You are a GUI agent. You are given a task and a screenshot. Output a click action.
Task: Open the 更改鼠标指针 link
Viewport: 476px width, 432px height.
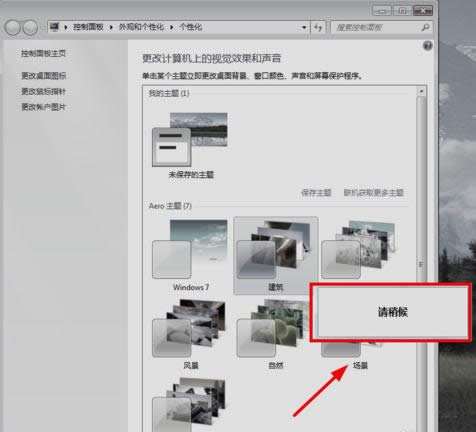tap(44, 91)
